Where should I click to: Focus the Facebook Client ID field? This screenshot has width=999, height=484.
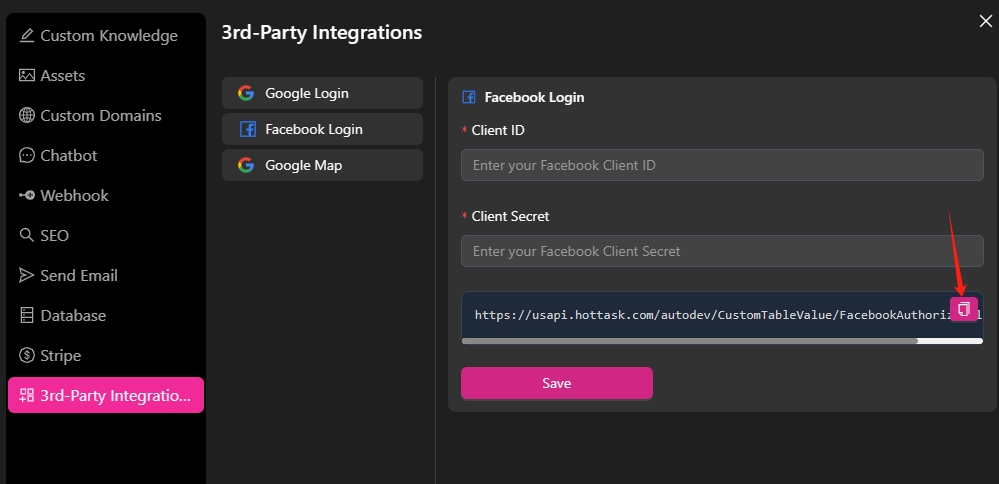pos(722,165)
